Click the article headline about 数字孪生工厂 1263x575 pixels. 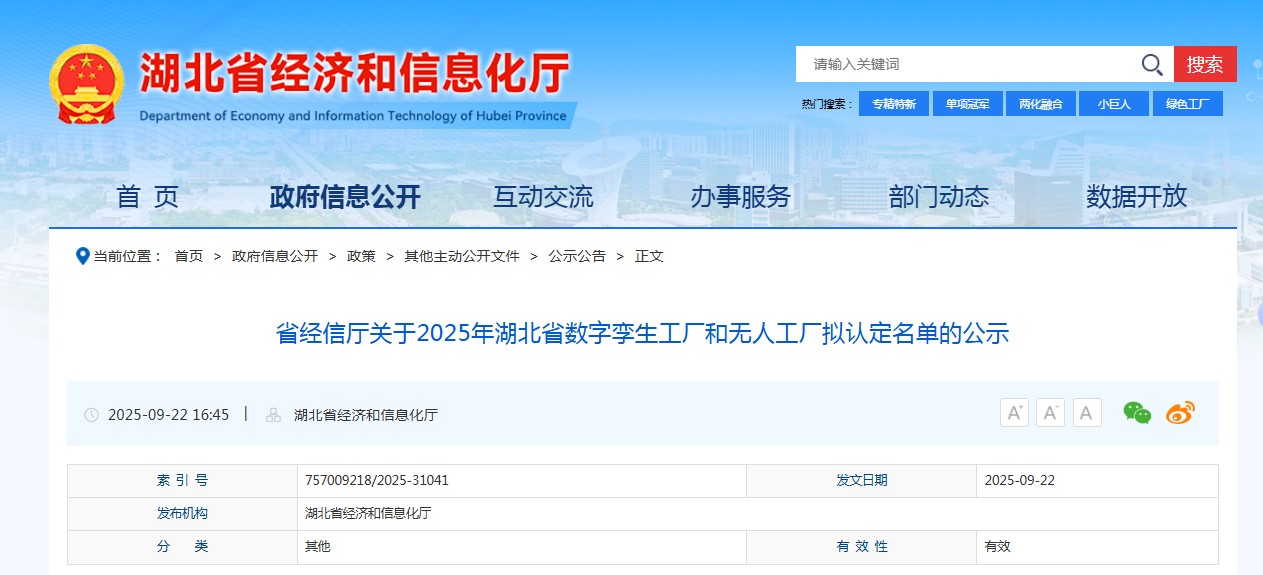[642, 333]
